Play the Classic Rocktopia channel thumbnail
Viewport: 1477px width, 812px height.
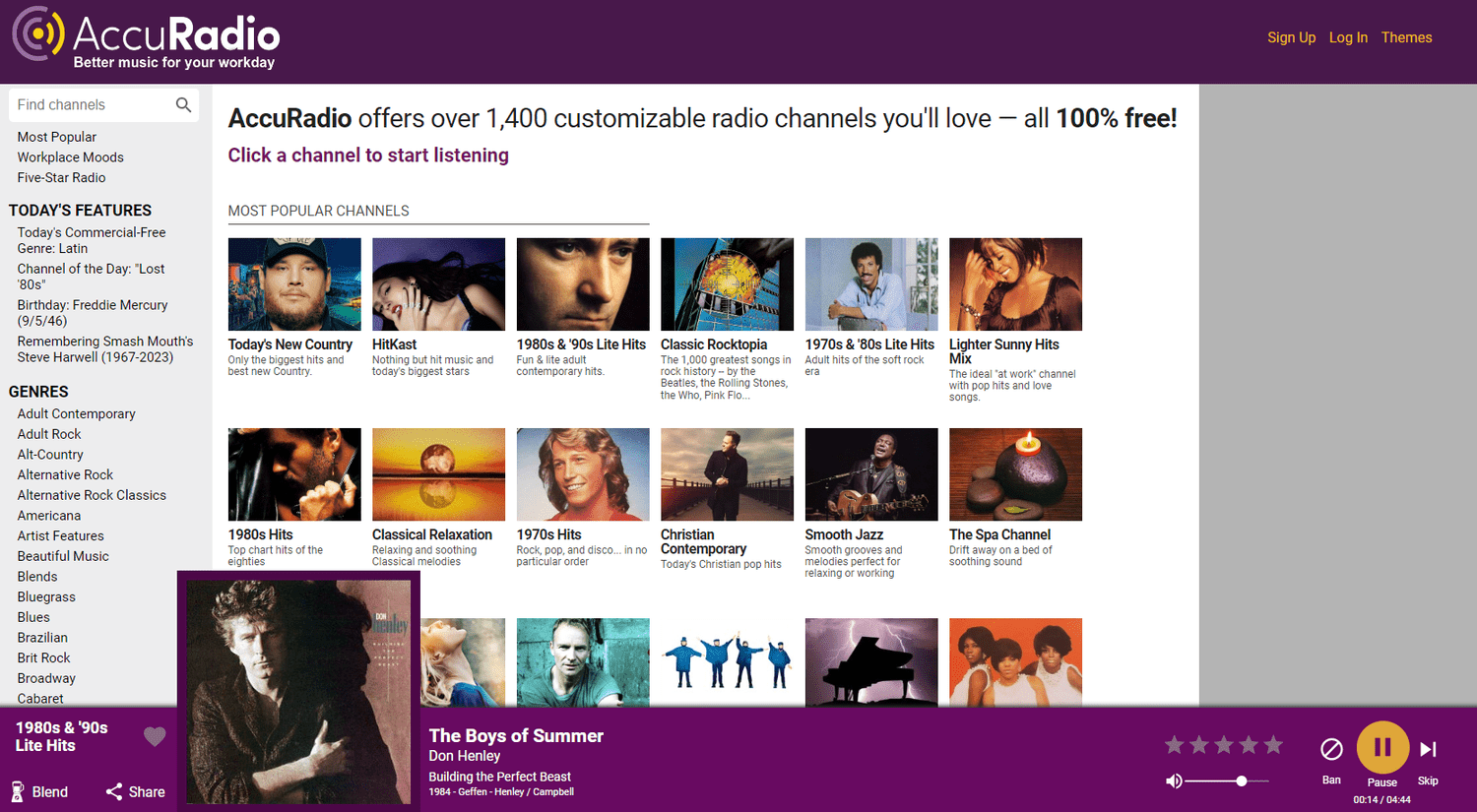point(727,284)
